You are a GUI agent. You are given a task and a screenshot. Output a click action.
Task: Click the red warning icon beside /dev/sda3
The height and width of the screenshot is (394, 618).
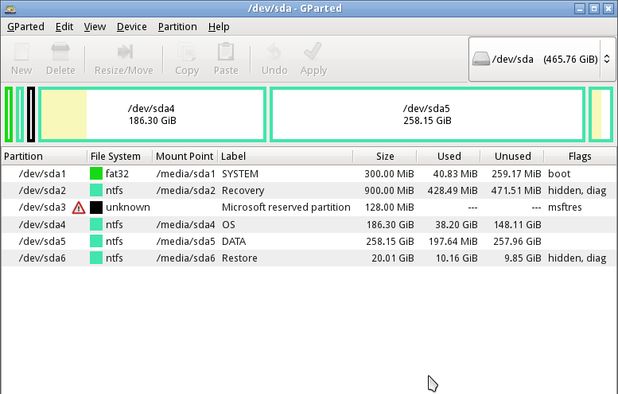(78, 208)
